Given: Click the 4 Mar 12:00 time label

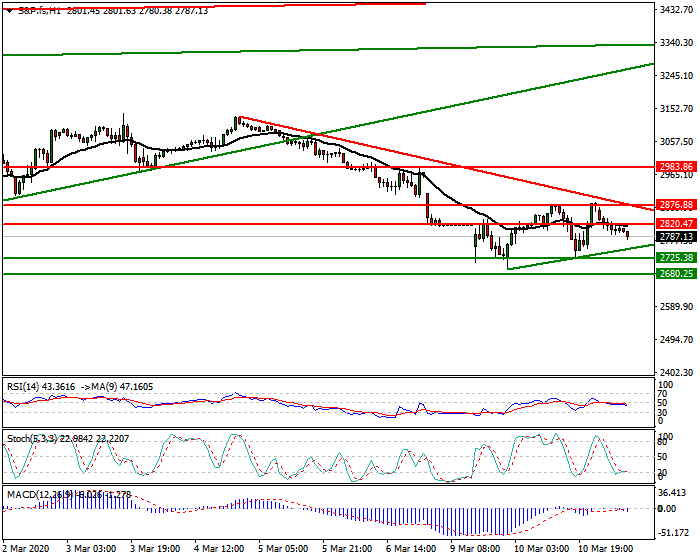Looking at the screenshot, I should (219, 548).
